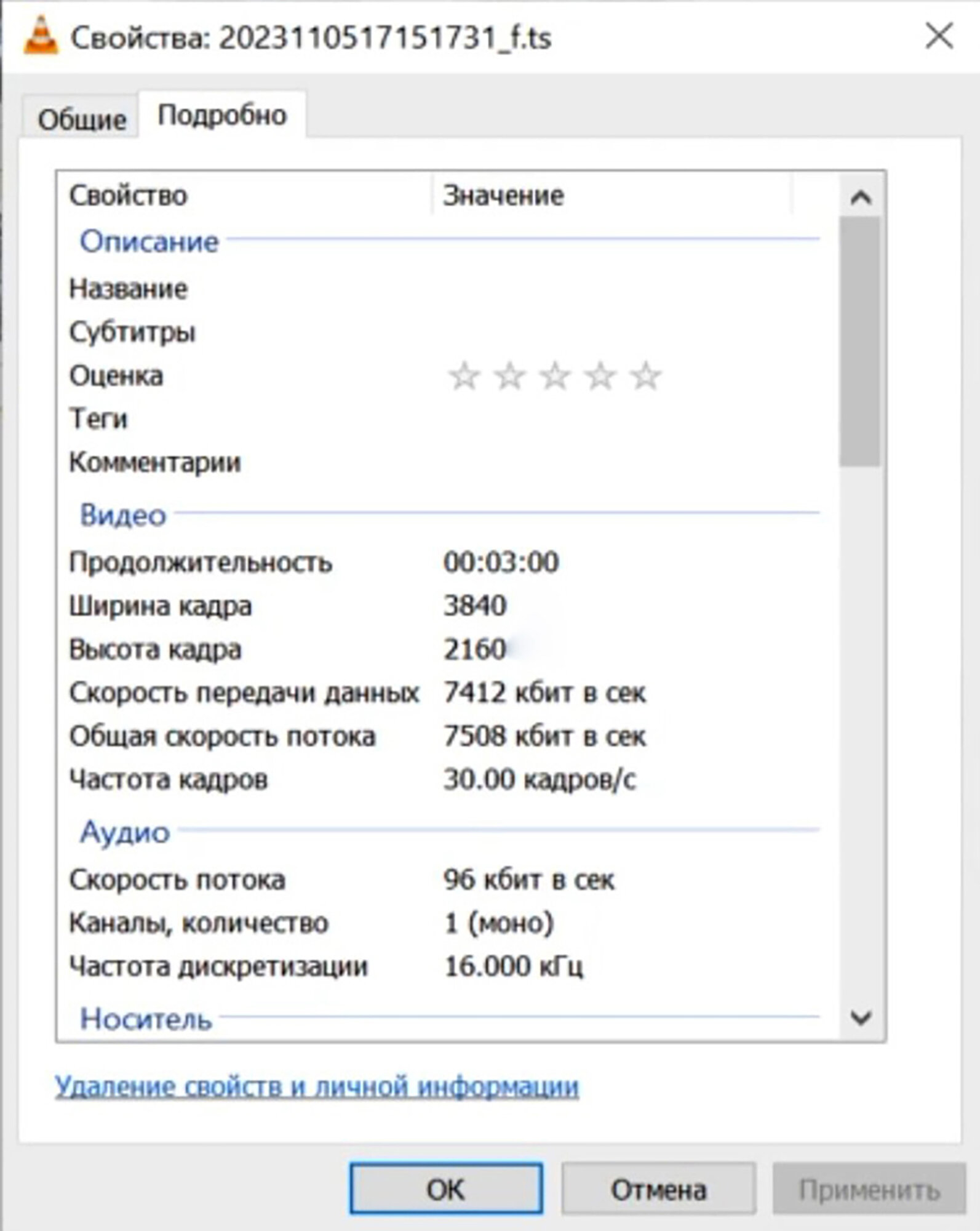Click the Применить button

coord(869,1189)
